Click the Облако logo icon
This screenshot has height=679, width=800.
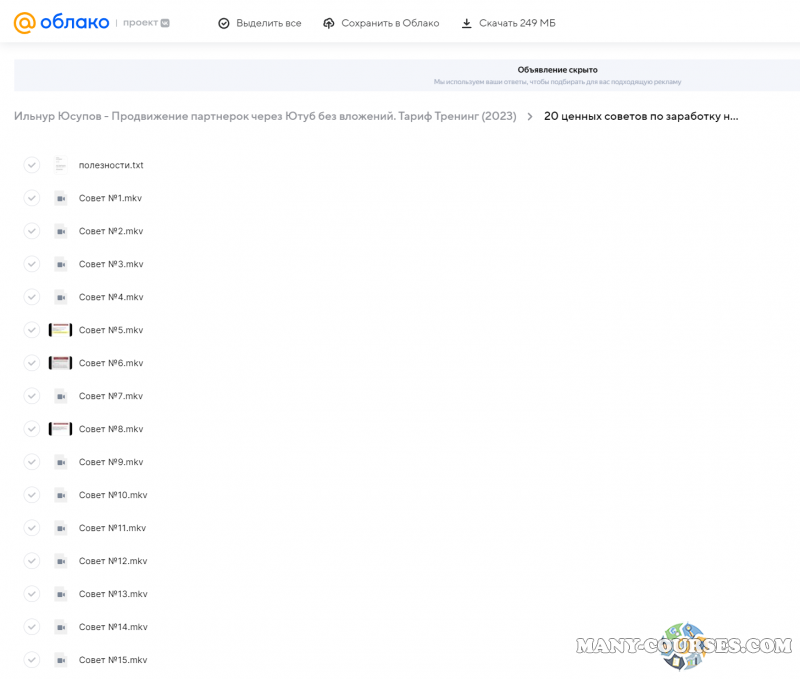25,23
